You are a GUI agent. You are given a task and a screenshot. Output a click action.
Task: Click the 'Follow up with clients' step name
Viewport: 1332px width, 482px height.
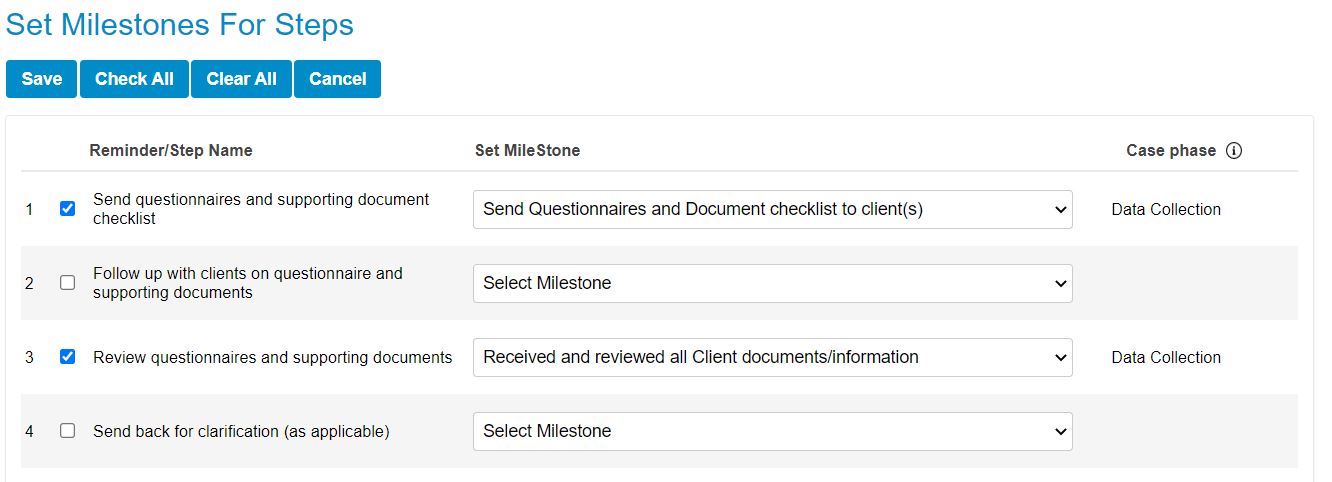point(248,283)
